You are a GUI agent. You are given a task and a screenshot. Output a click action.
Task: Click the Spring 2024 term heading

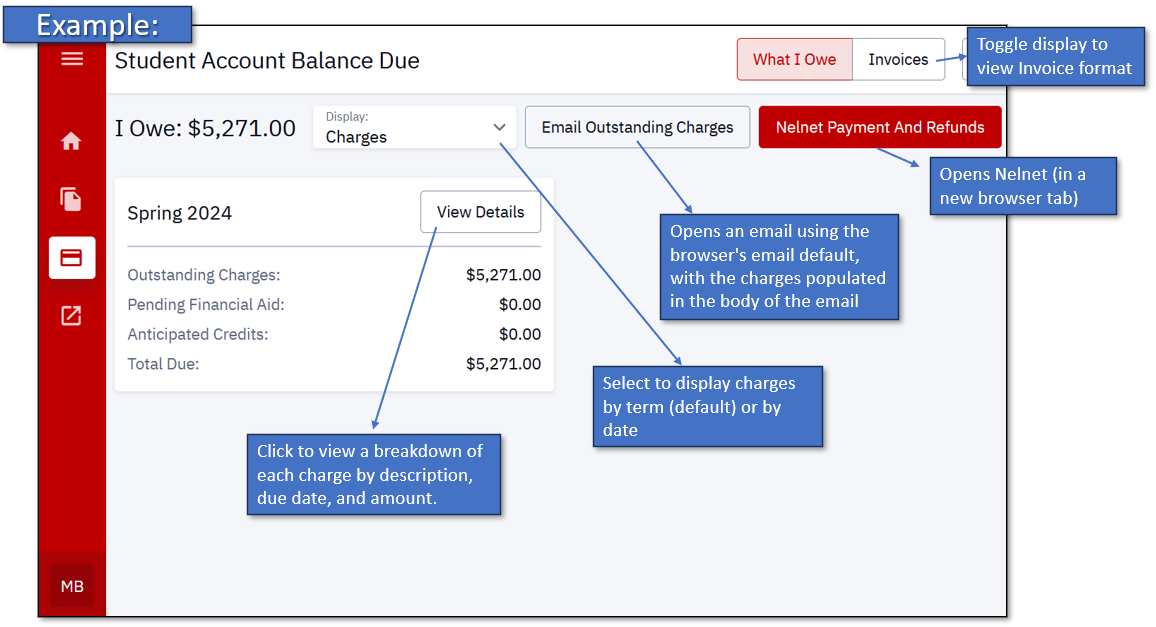pyautogui.click(x=180, y=214)
